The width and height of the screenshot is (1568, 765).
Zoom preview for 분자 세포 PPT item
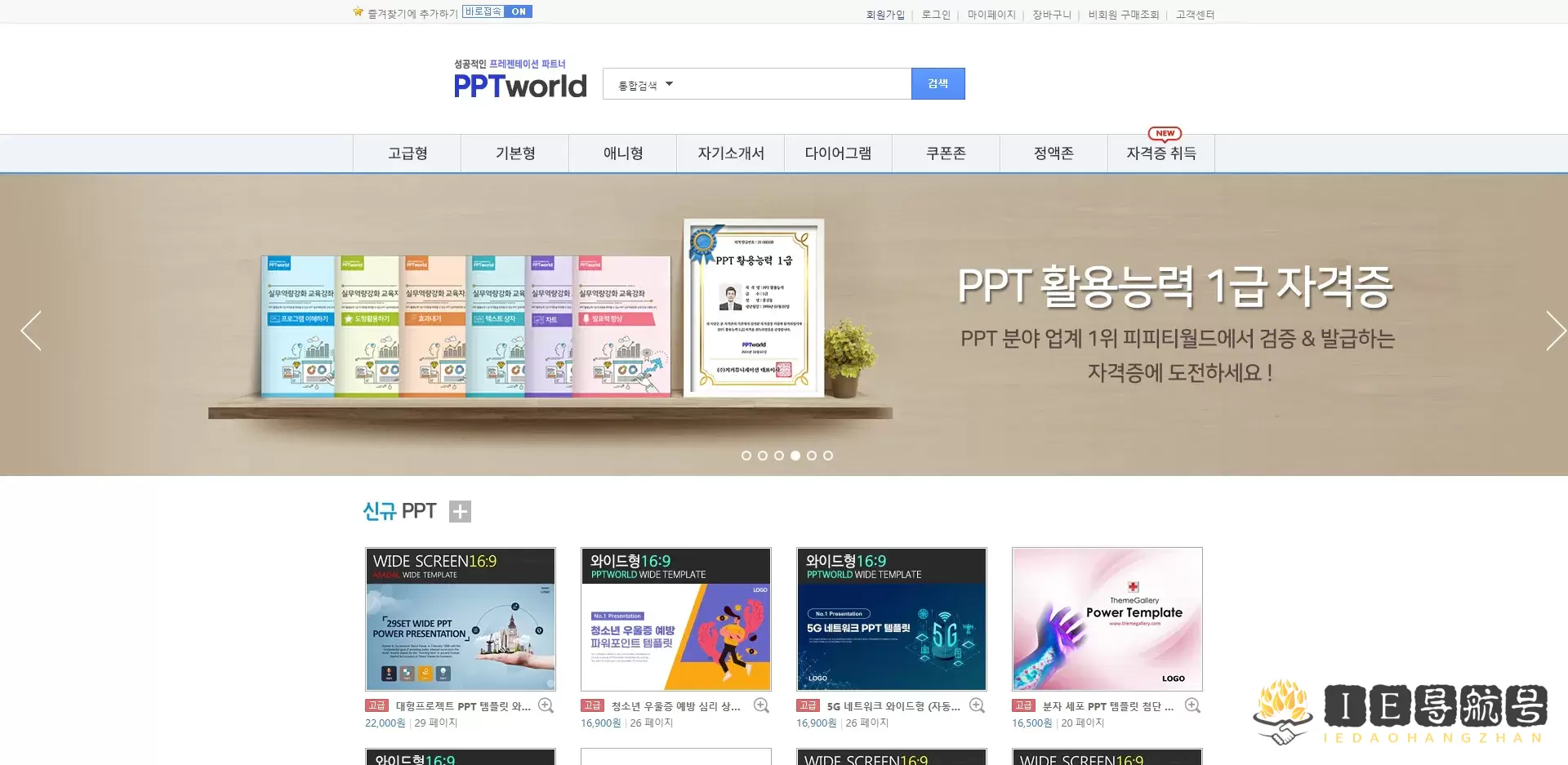[1193, 705]
